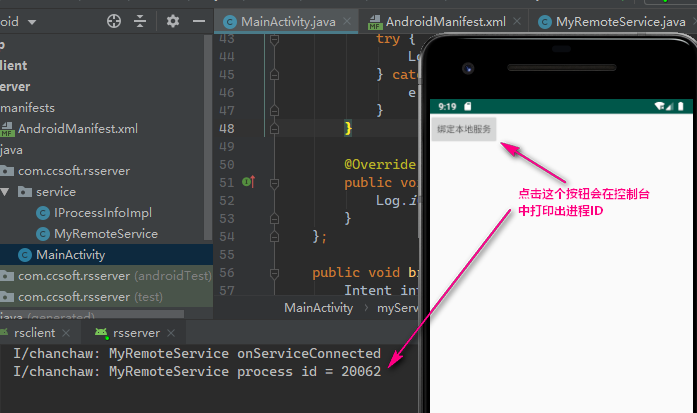Close the AndroidManifest.xml tab
Viewport: 697px width, 413px height.
[x=517, y=21]
